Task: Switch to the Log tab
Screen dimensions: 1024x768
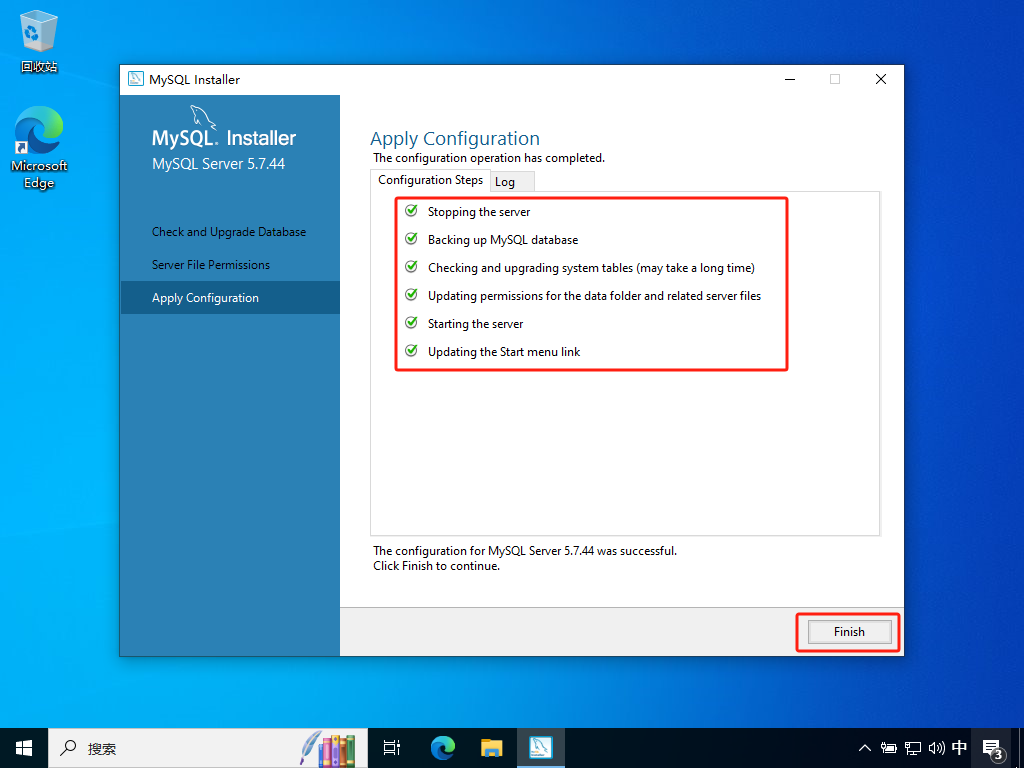Action: [505, 182]
